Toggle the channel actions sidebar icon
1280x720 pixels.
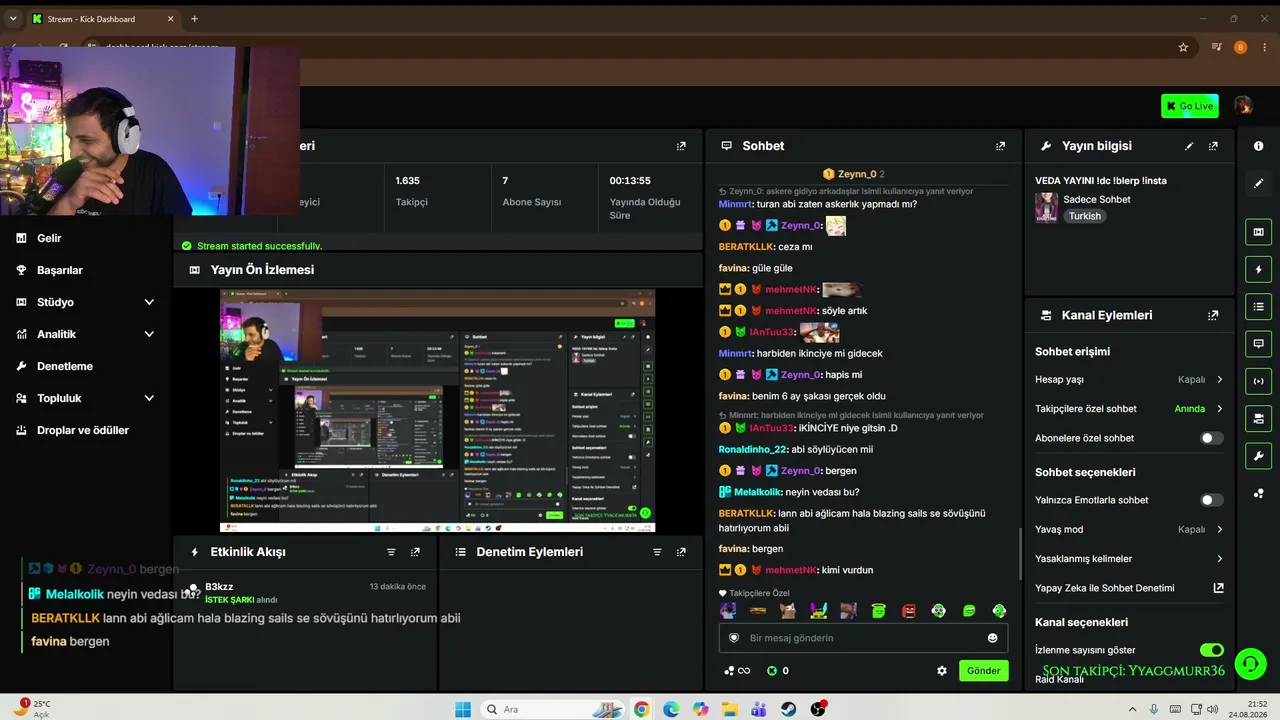1258,418
